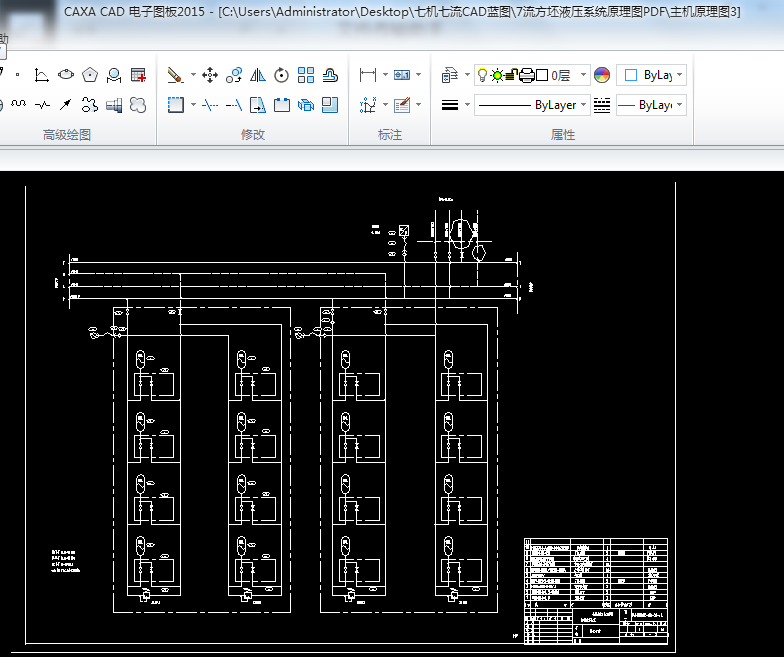
Task: Click the linear dimension button
Action: point(367,75)
